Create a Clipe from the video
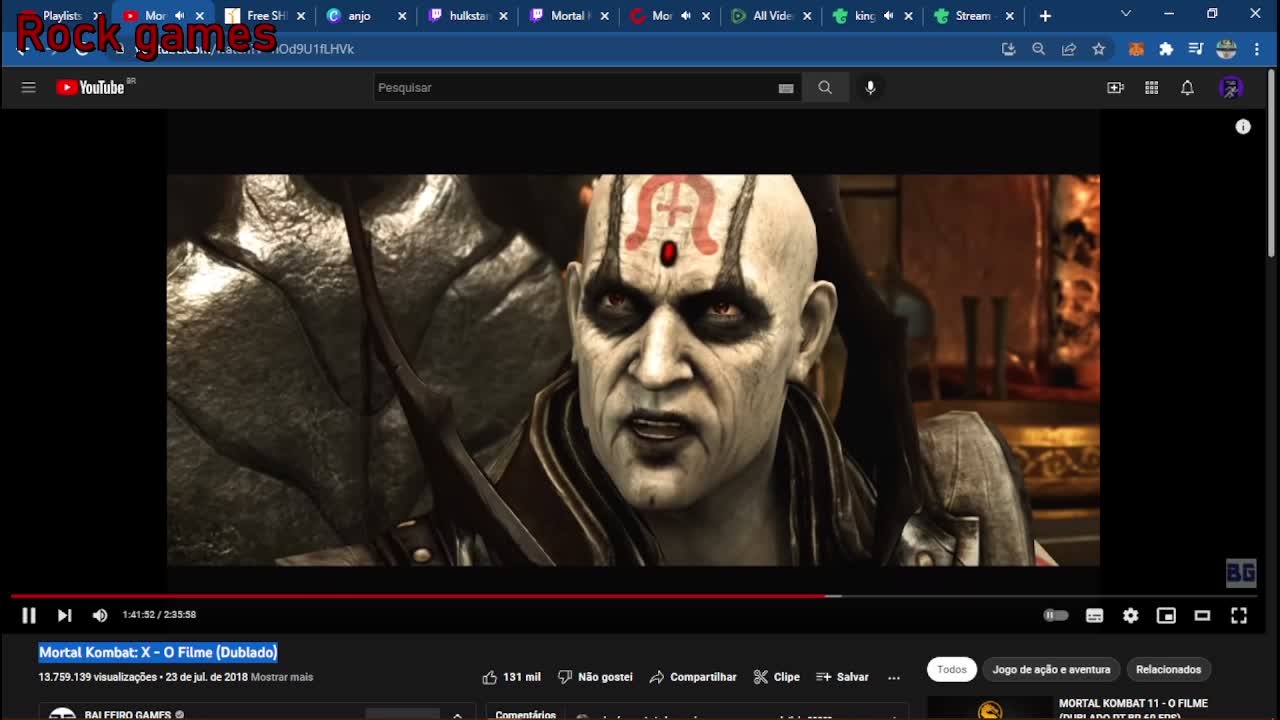Viewport: 1280px width, 720px height. [x=776, y=677]
